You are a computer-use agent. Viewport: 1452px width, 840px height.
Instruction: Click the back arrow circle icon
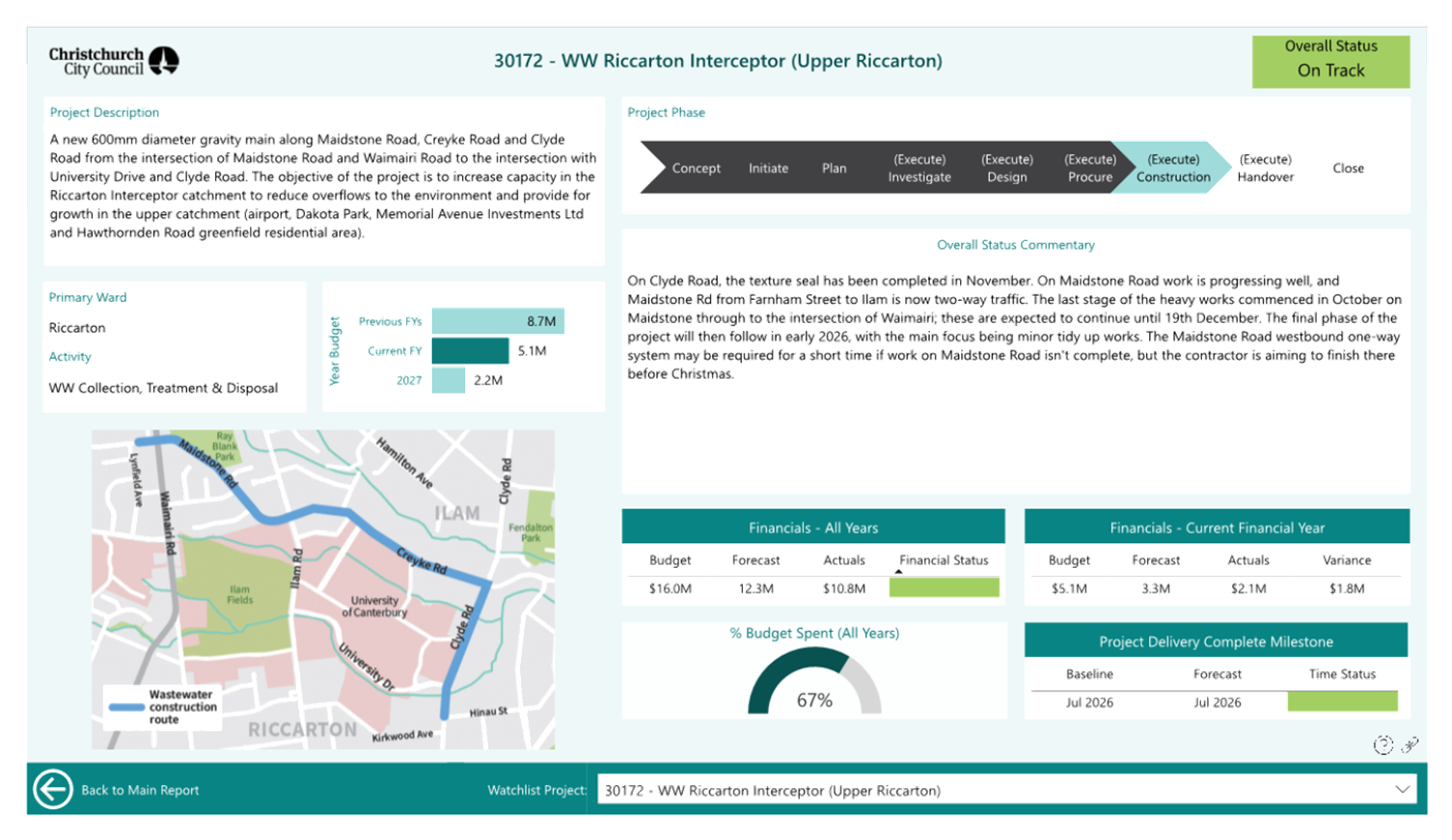(52, 789)
